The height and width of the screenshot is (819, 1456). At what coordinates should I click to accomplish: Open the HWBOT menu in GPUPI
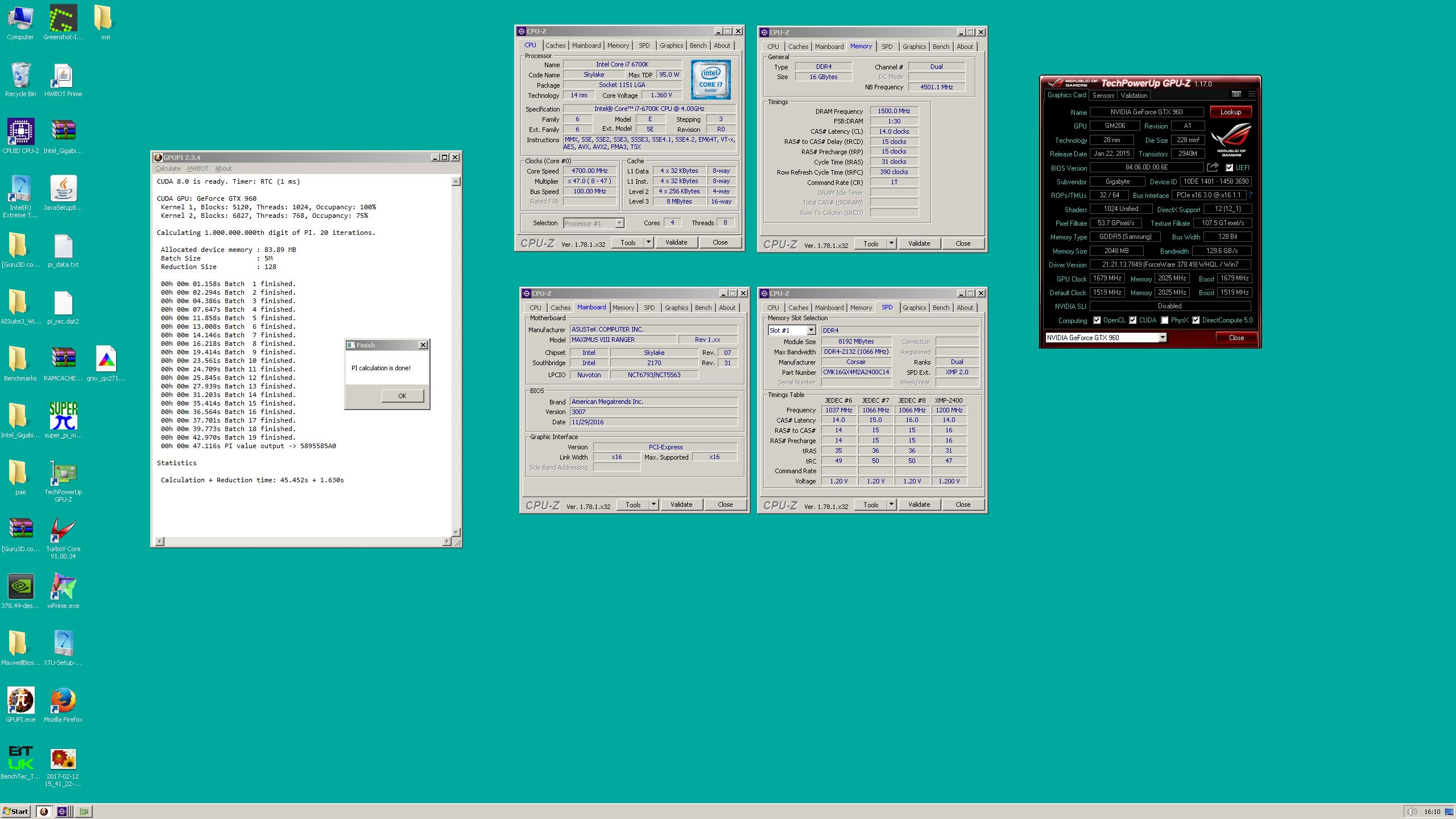pos(197,168)
